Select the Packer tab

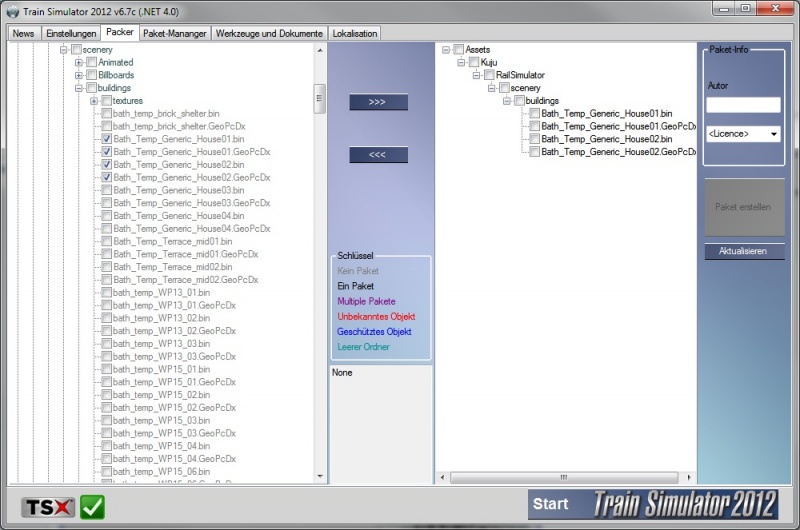[120, 32]
